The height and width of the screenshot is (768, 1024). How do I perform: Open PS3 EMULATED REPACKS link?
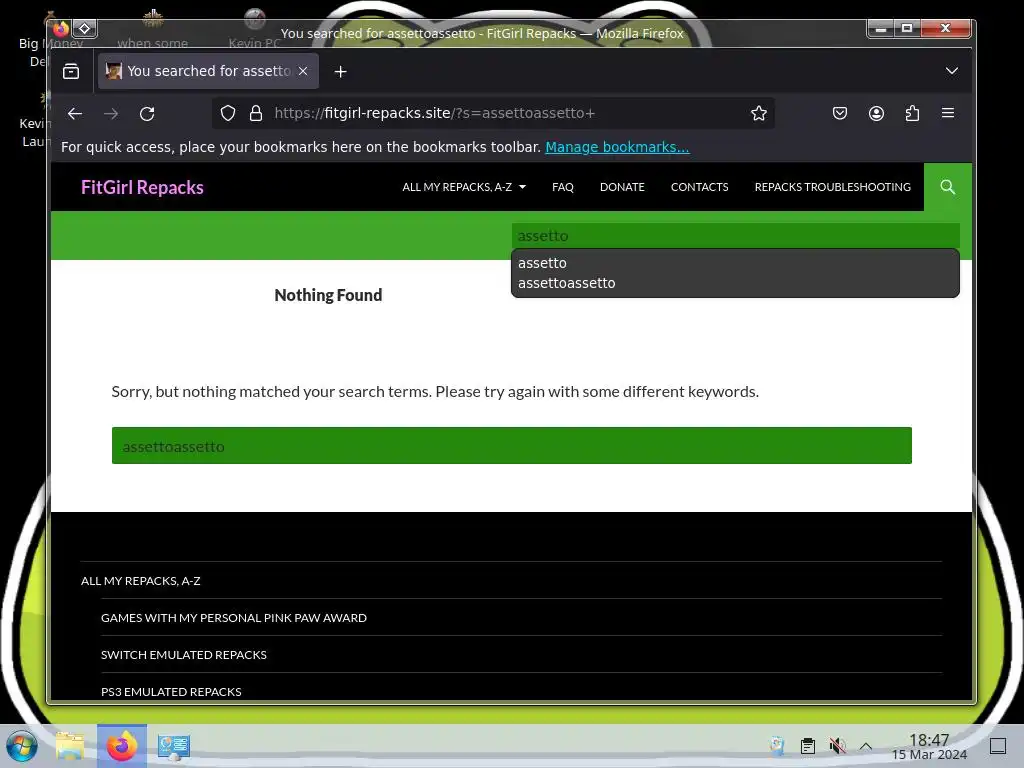[171, 692]
